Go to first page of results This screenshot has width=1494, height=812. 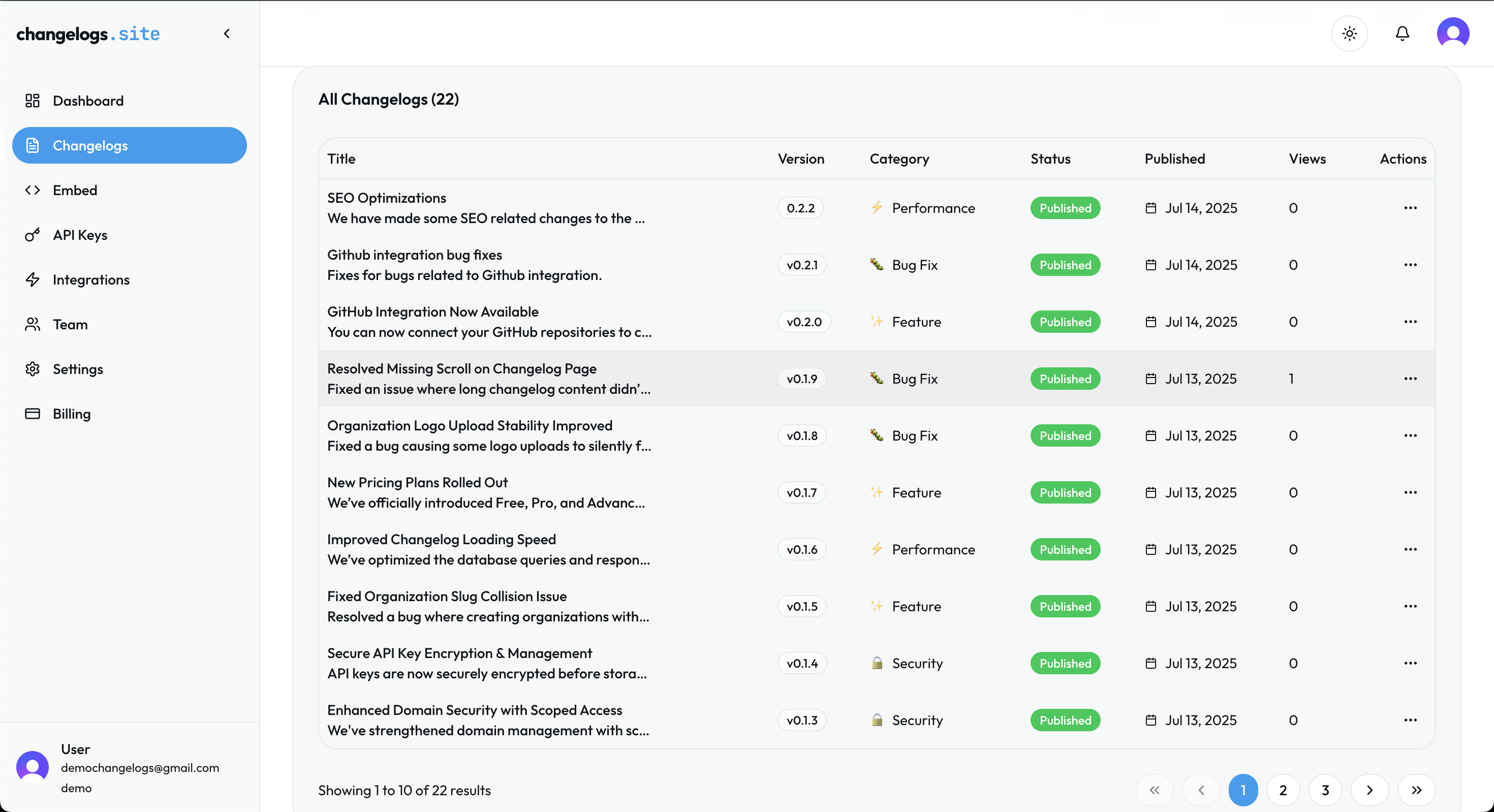click(x=1154, y=790)
